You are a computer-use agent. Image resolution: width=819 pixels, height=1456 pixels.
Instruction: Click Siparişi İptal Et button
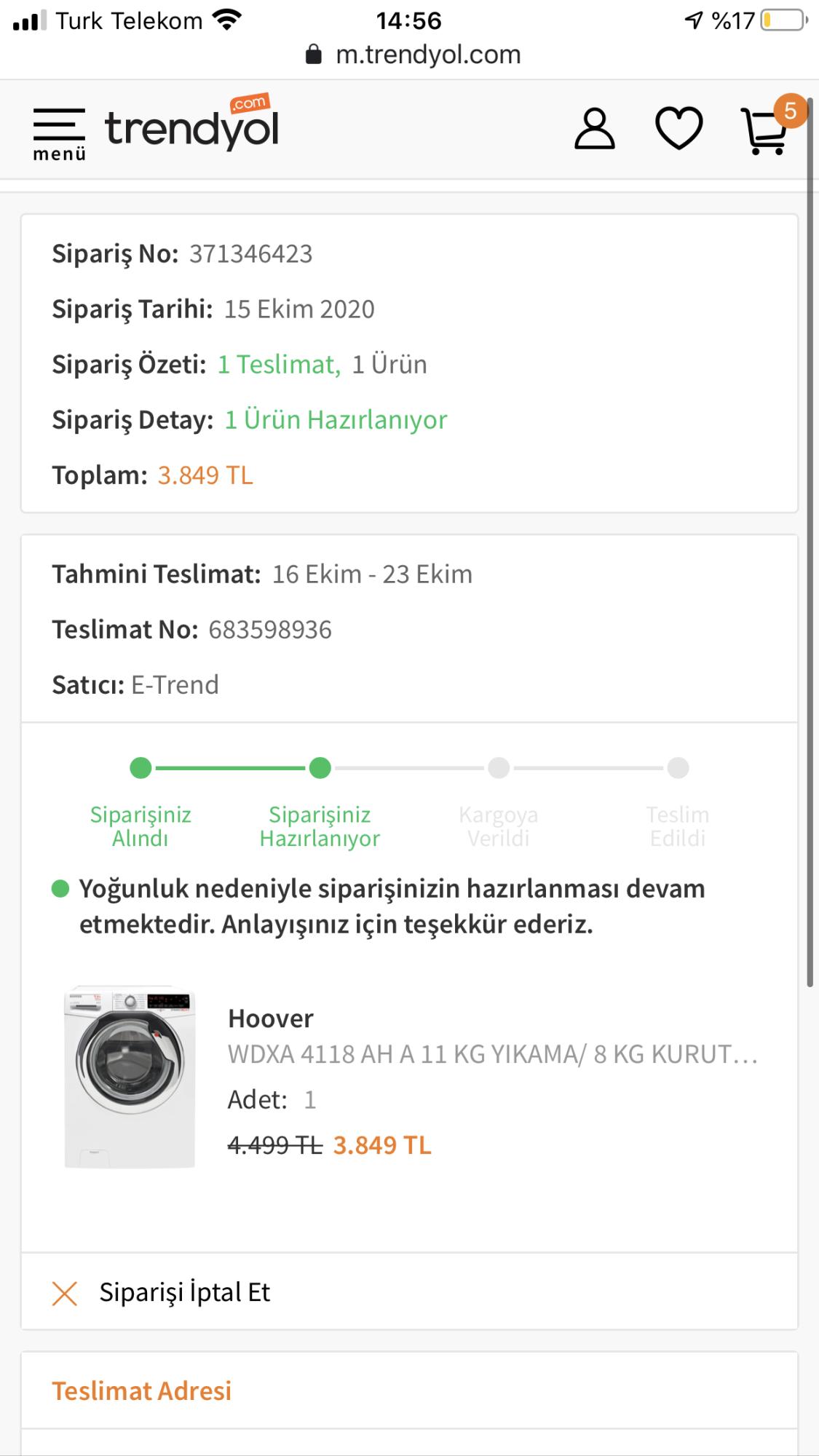pyautogui.click(x=184, y=1292)
